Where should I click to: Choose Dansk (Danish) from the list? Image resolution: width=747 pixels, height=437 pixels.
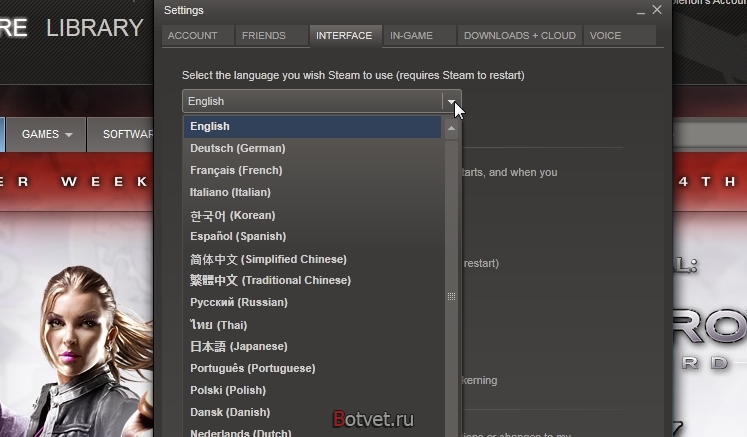point(312,412)
